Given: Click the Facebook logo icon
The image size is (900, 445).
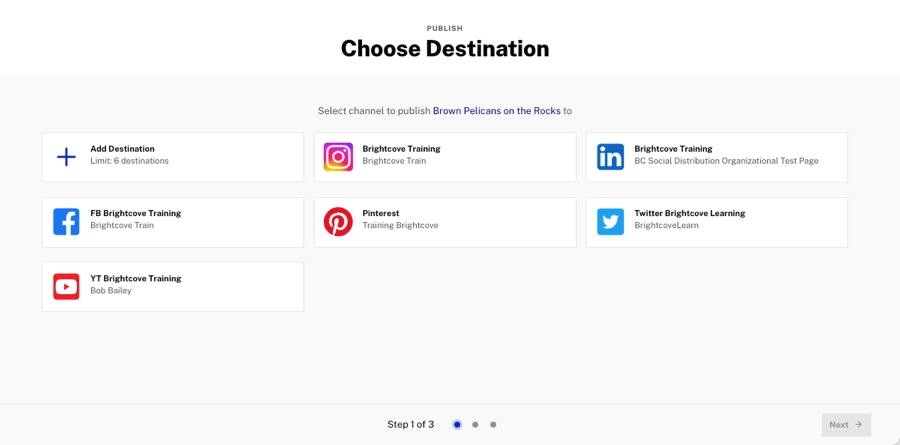Looking at the screenshot, I should tap(66, 222).
